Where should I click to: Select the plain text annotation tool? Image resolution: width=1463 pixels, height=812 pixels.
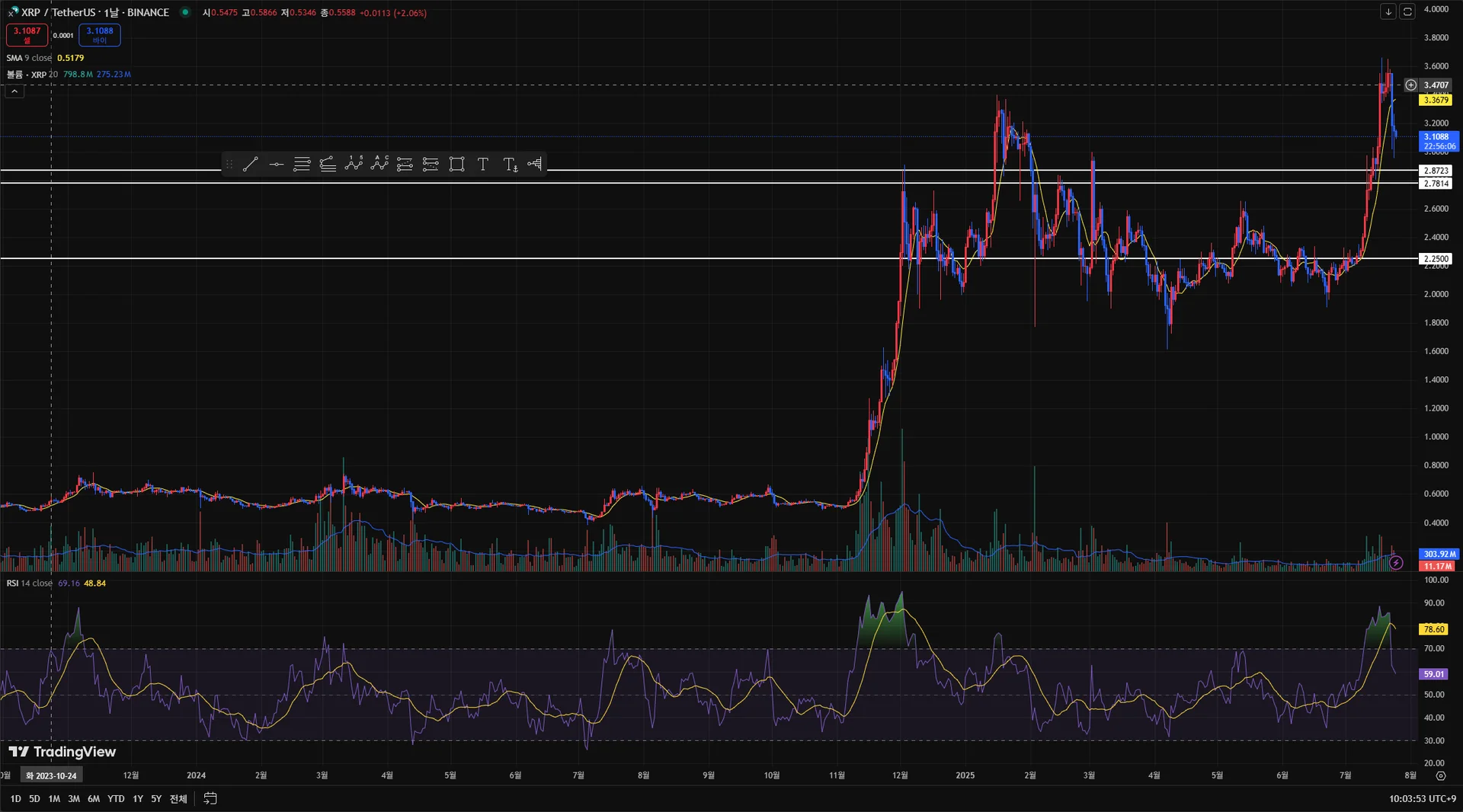[482, 164]
